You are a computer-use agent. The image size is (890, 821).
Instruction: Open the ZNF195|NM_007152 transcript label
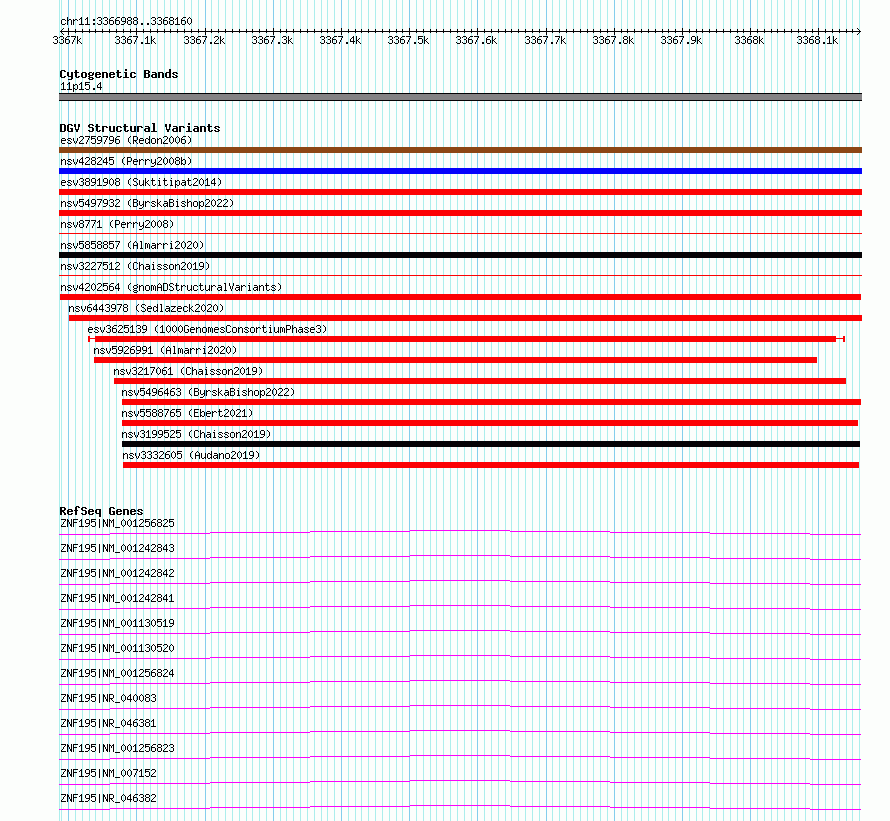(x=108, y=773)
